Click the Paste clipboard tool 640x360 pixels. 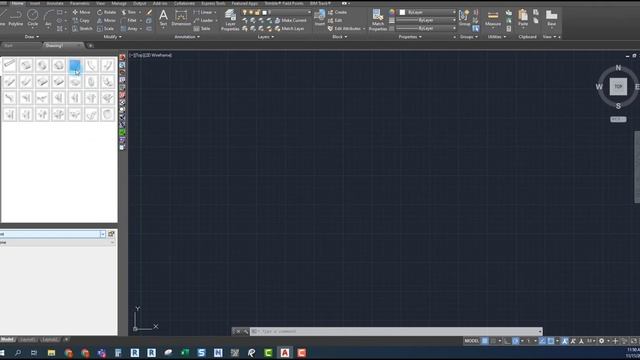[523, 18]
